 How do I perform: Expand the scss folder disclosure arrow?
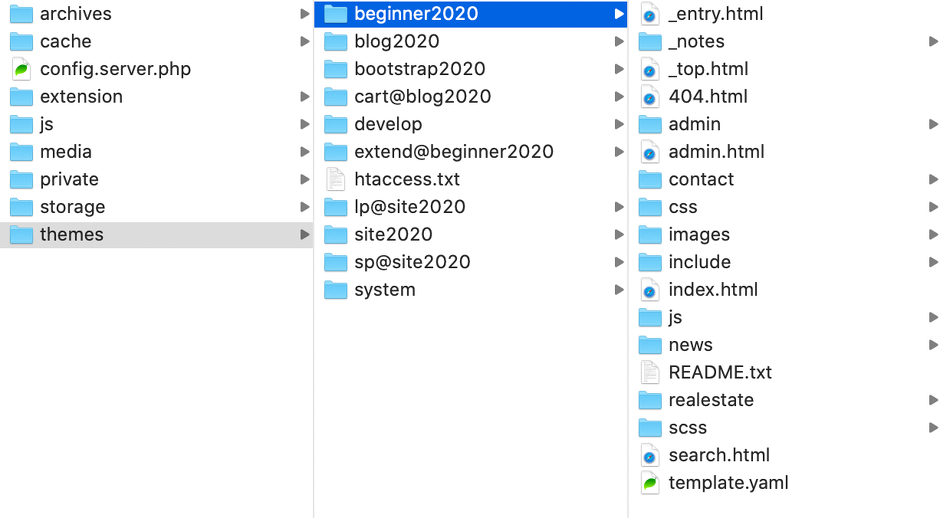933,428
